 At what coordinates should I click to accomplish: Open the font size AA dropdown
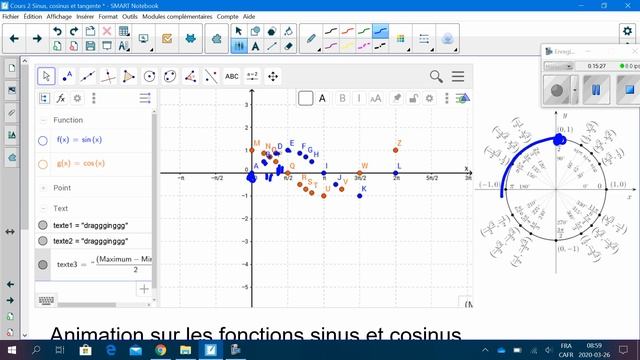tap(376, 98)
